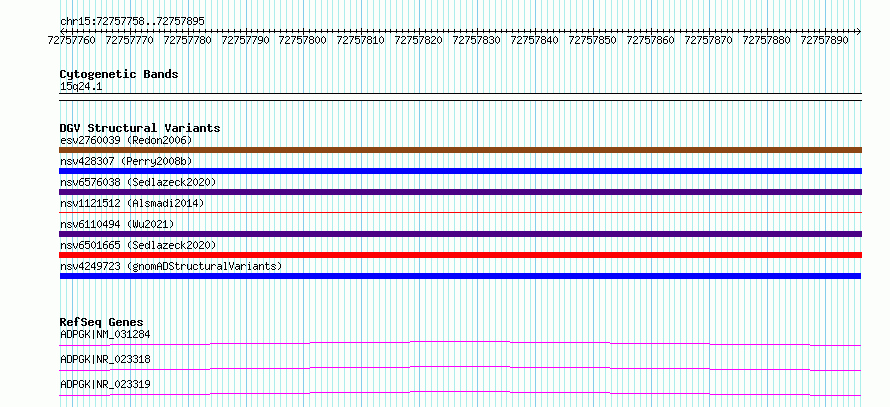Click the purple nsv6110494 variant bar
The image size is (890, 407).
click(x=460, y=234)
